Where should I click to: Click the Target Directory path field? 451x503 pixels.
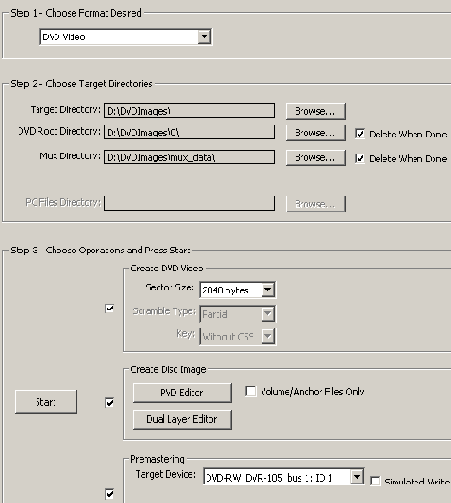point(189,111)
